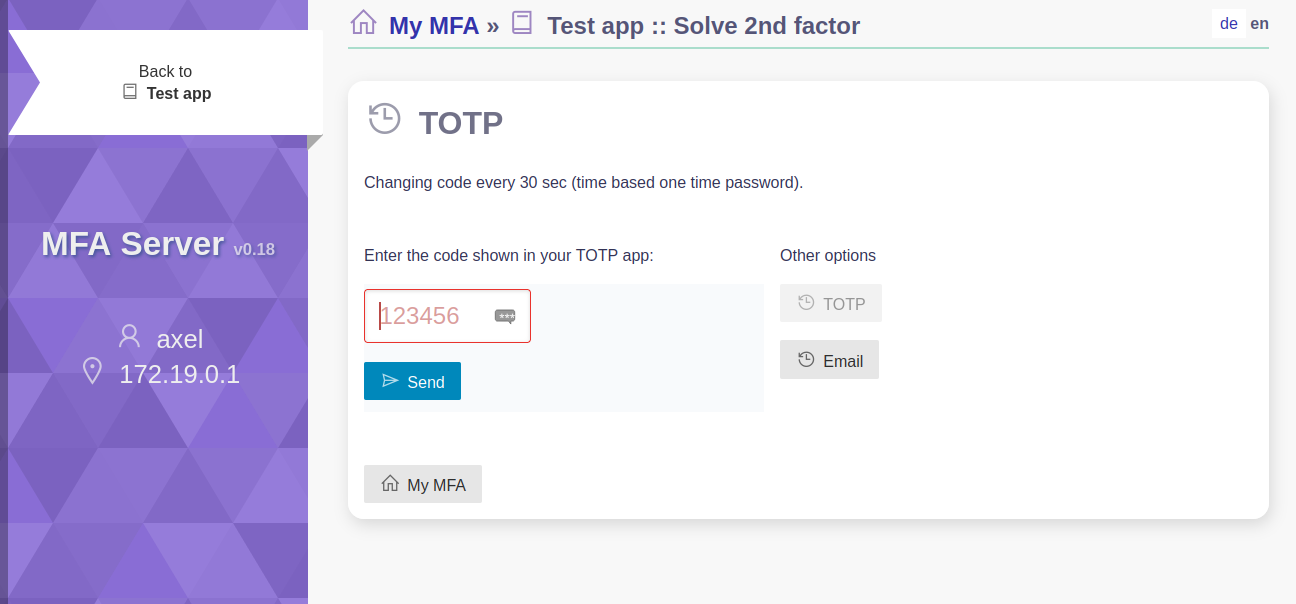1296x604 pixels.
Task: Click the house icon on My MFA button
Action: (x=390, y=483)
